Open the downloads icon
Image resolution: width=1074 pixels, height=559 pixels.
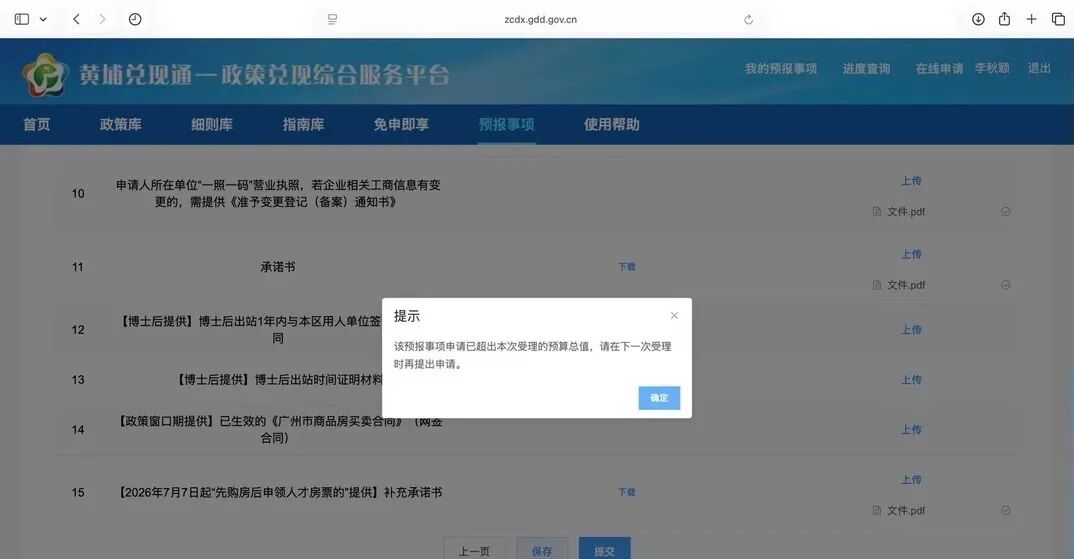pos(978,19)
